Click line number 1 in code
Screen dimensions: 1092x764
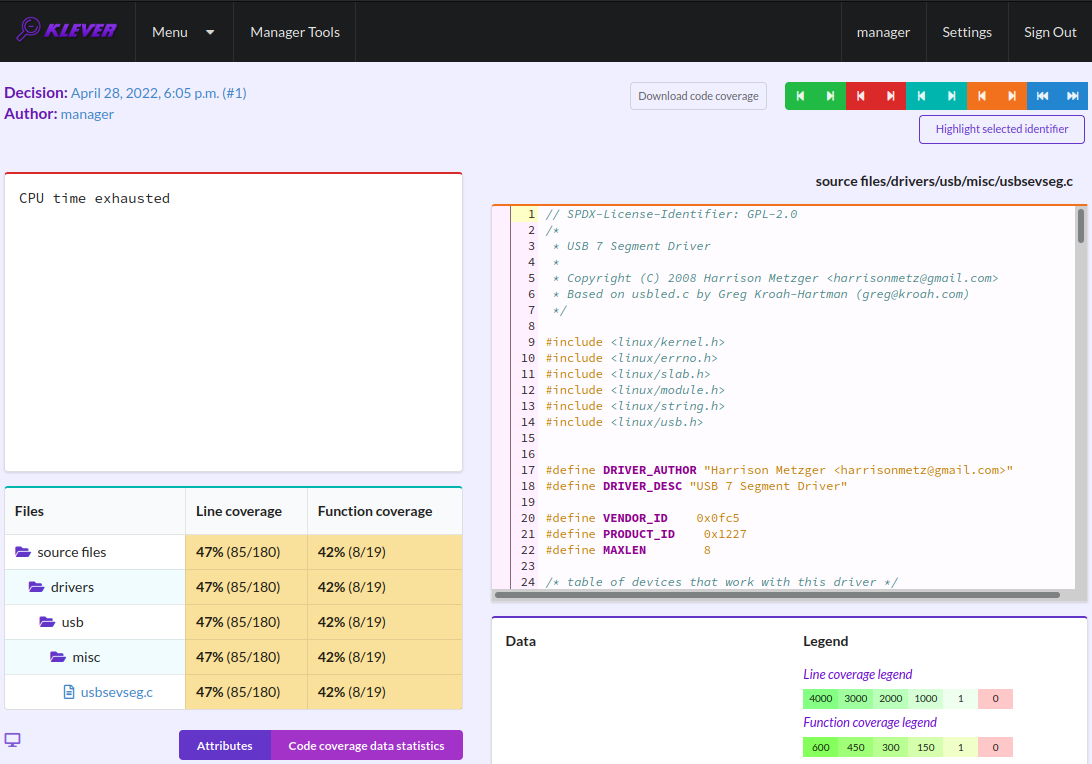coord(531,215)
